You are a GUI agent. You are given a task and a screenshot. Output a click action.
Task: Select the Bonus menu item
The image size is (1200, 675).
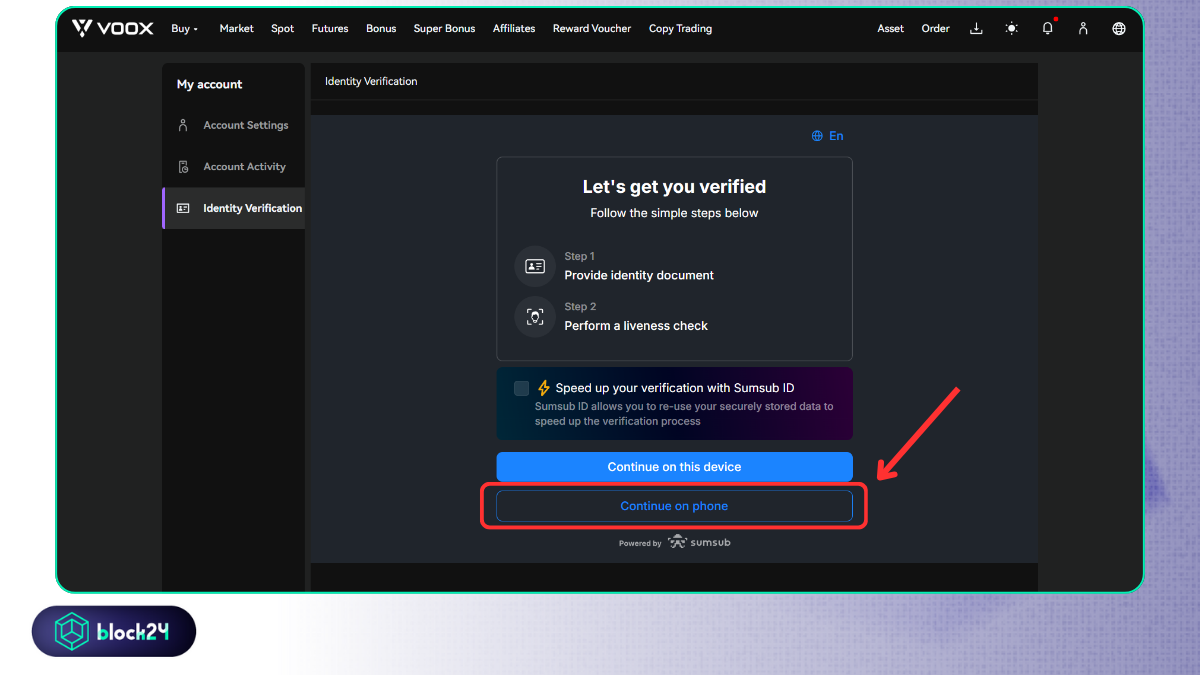tap(381, 29)
